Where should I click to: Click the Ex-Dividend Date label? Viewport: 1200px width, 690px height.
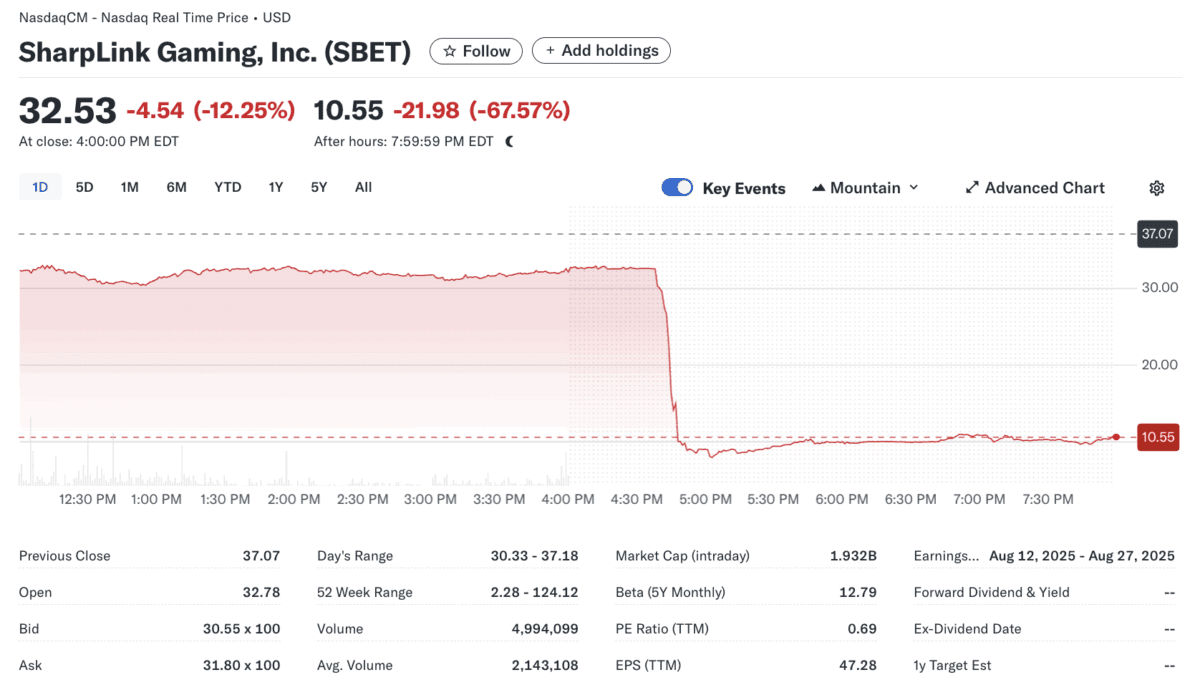coord(968,629)
